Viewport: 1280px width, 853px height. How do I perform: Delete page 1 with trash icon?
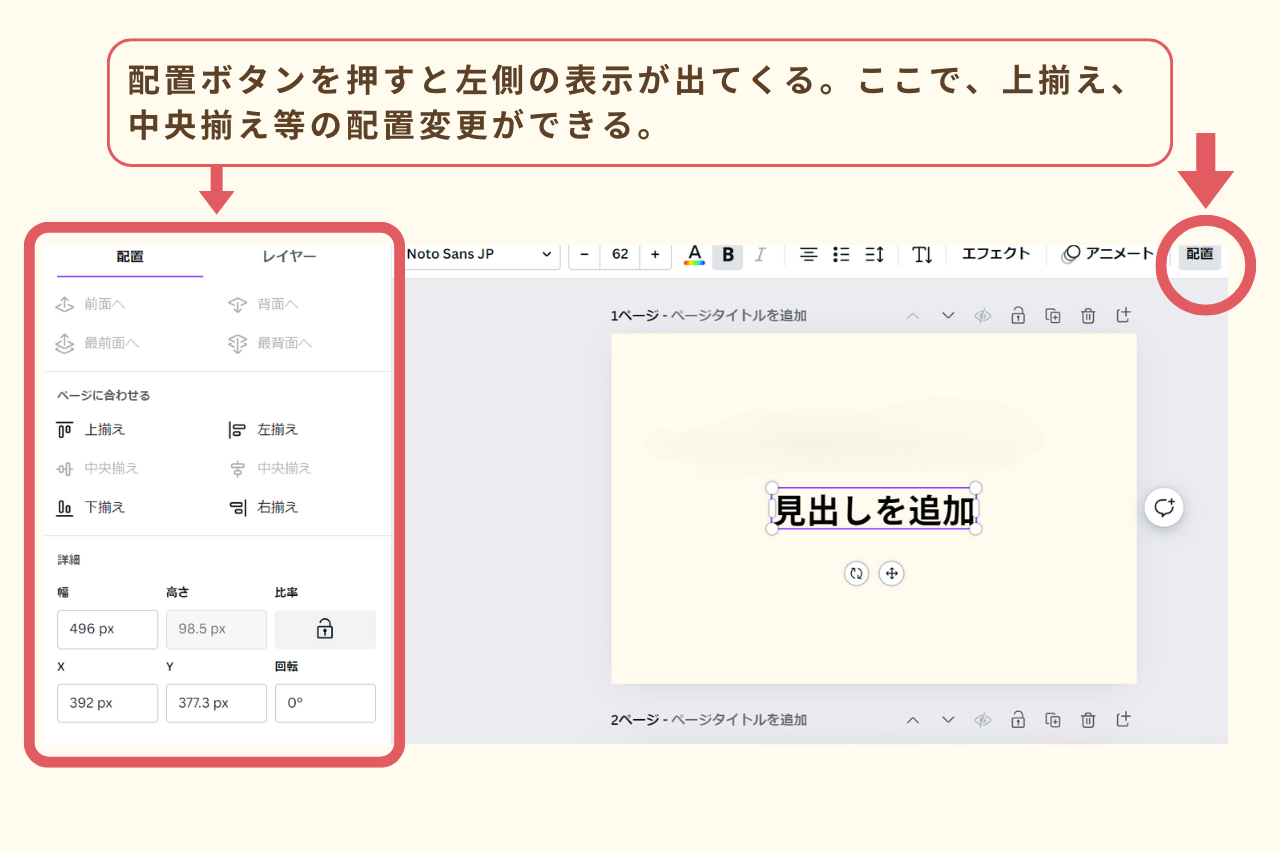(x=1088, y=316)
